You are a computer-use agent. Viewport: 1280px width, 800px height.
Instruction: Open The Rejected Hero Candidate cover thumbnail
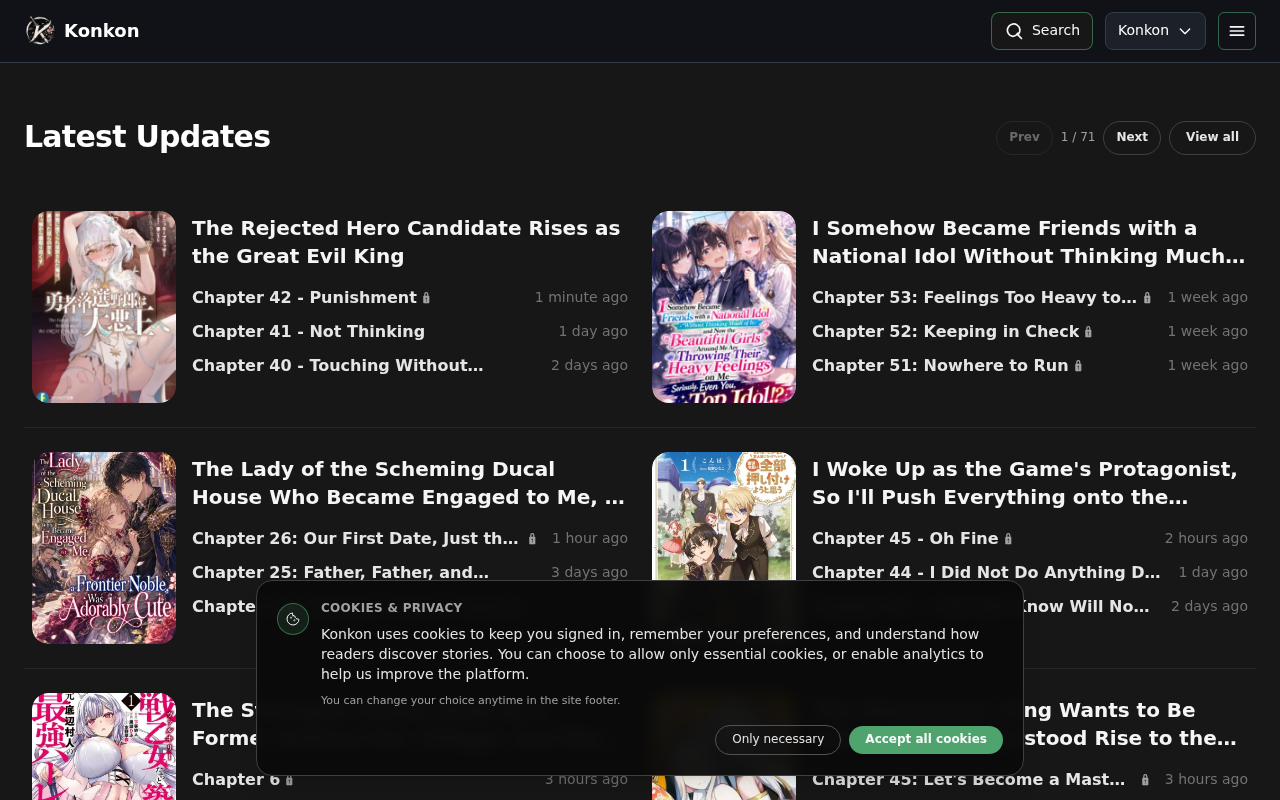coord(104,307)
